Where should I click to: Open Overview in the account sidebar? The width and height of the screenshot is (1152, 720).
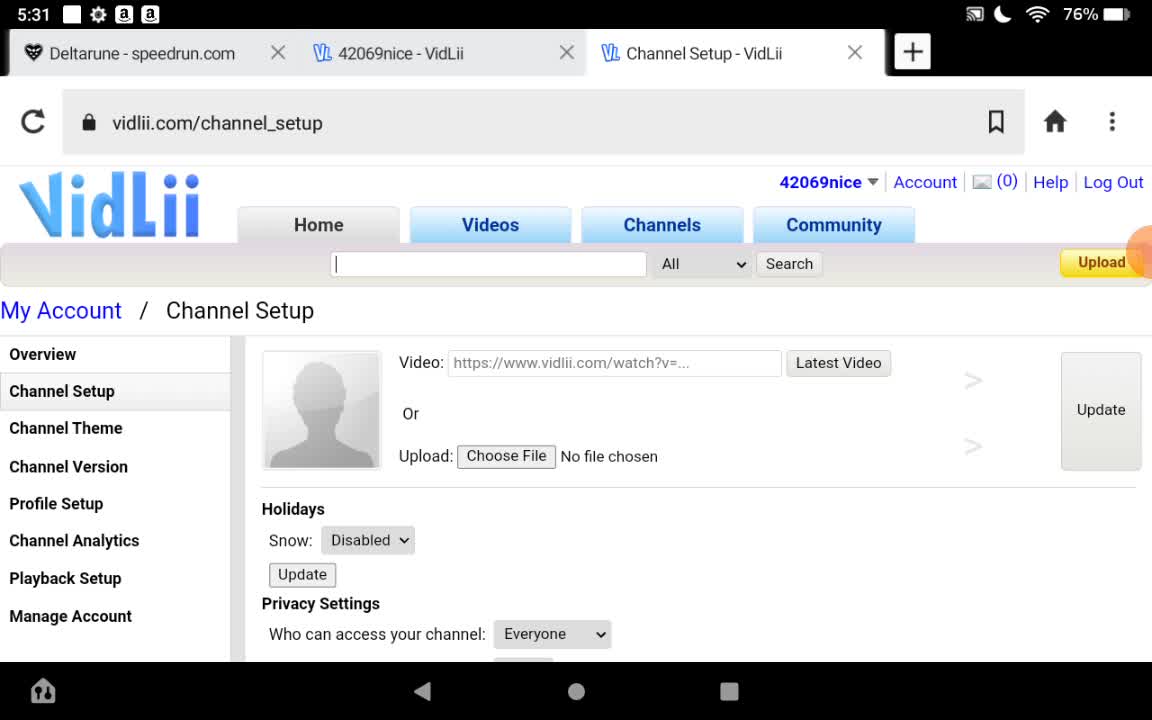tap(43, 354)
